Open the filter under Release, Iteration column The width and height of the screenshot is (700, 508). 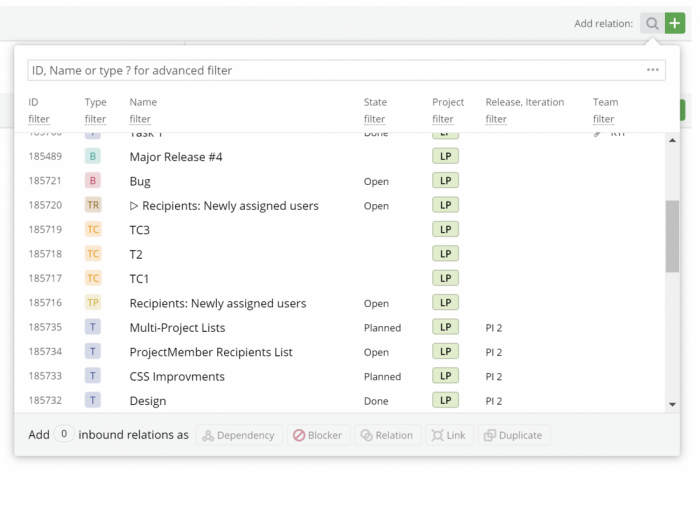coord(496,119)
